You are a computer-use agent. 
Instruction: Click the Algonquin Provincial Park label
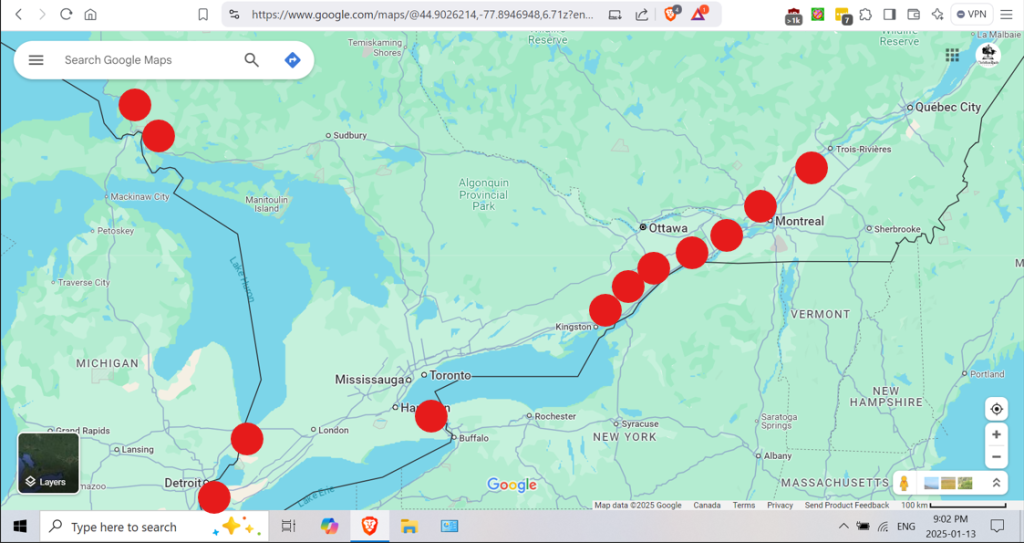coord(483,194)
